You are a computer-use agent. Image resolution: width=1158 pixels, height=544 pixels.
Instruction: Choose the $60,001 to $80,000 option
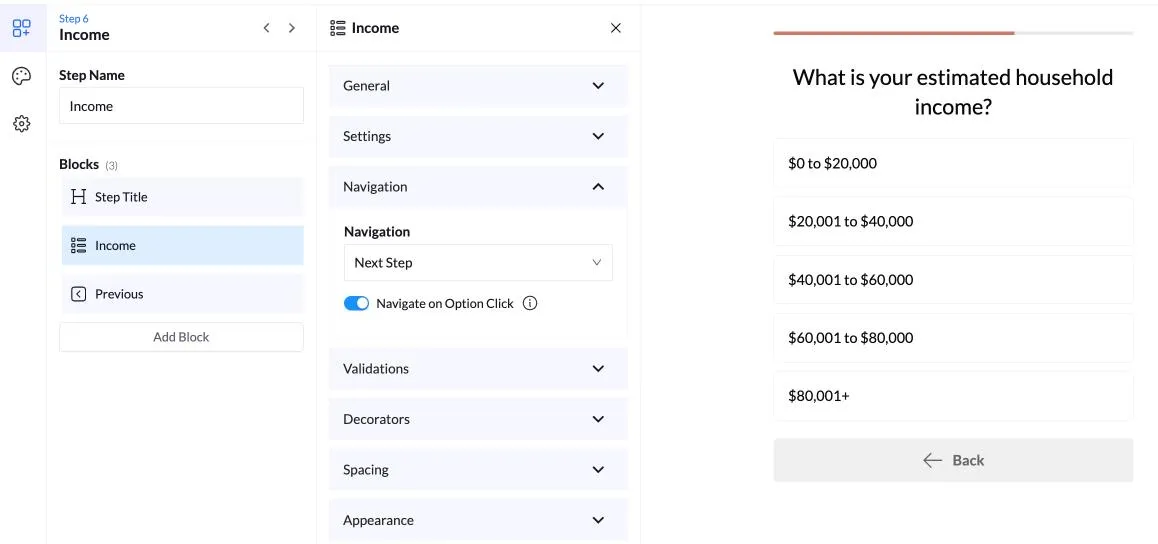(x=953, y=338)
